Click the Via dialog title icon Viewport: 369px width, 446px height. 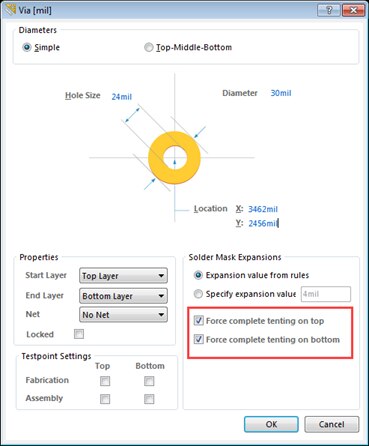click(10, 10)
